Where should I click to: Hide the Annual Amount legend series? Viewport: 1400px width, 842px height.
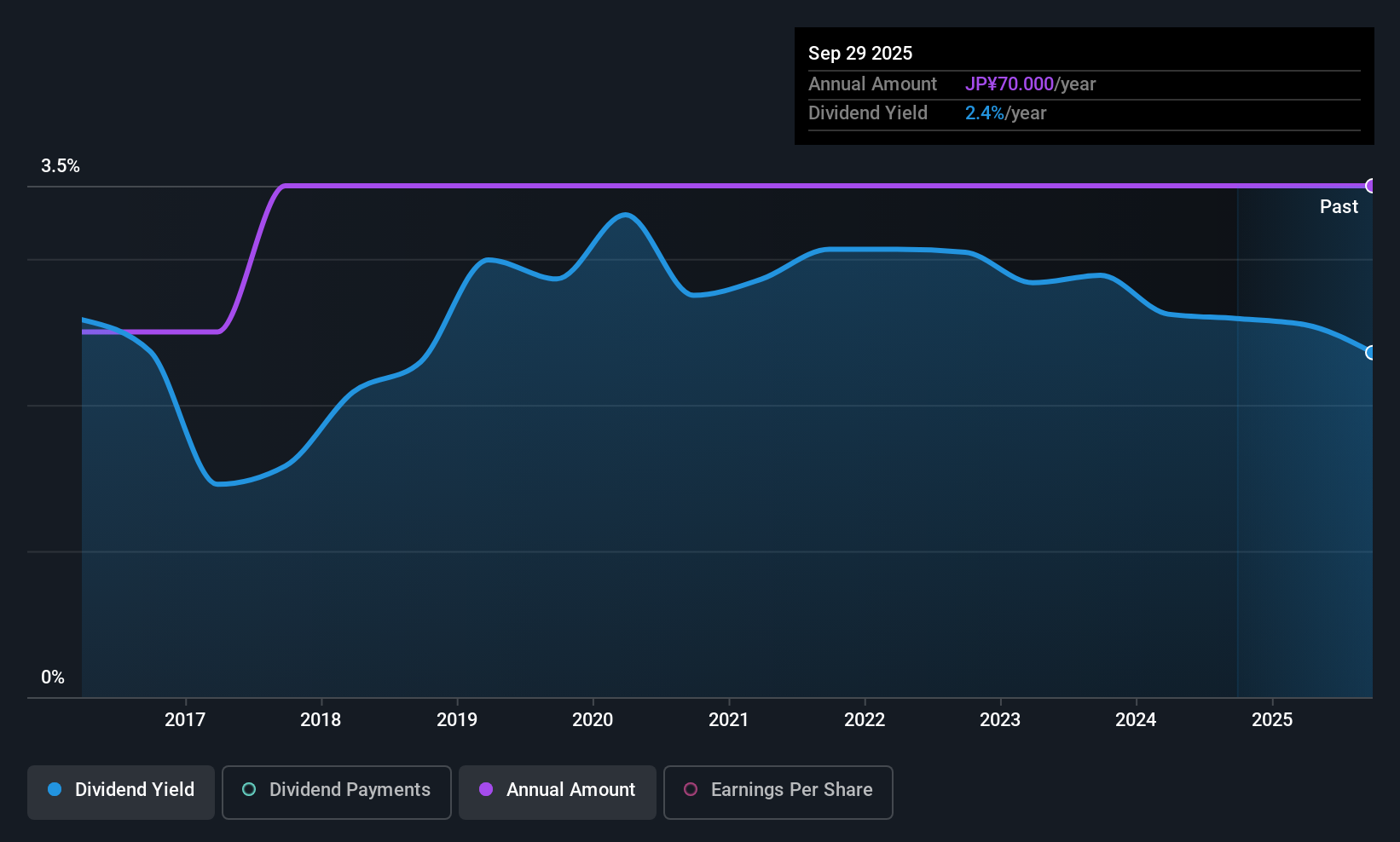[558, 792]
